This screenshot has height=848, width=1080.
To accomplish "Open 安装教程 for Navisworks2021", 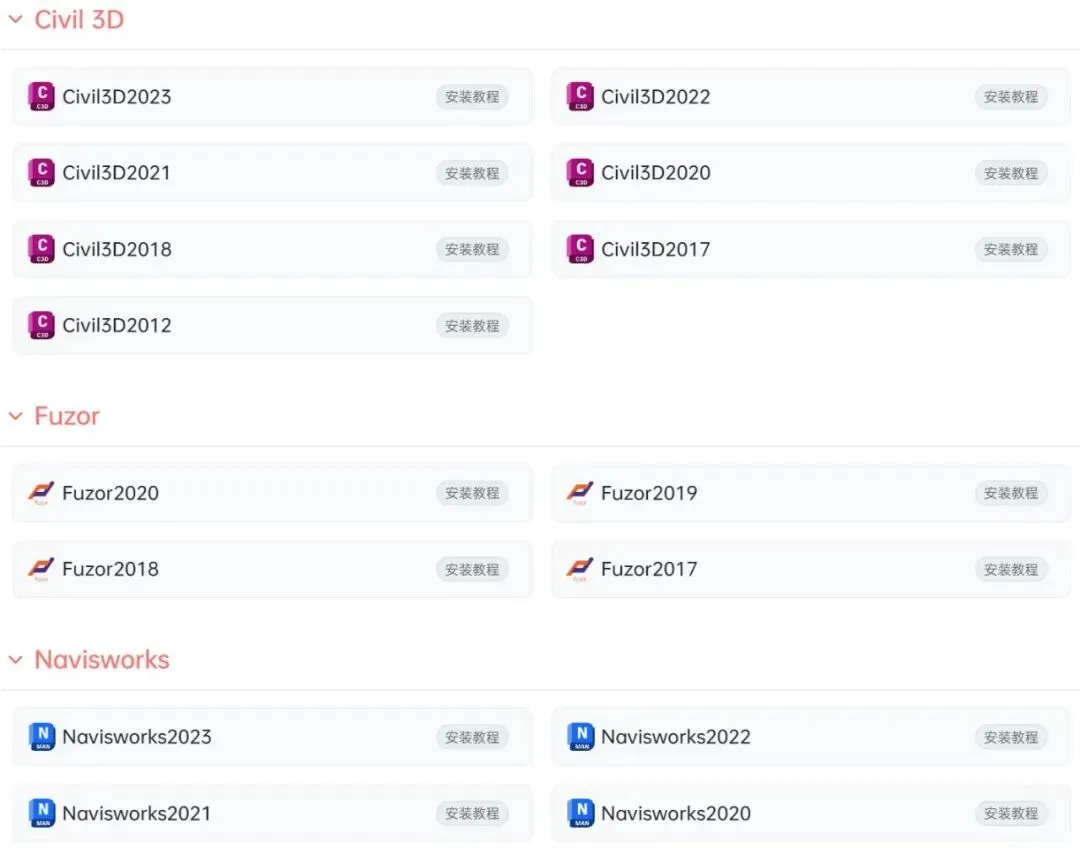I will pyautogui.click(x=472, y=814).
